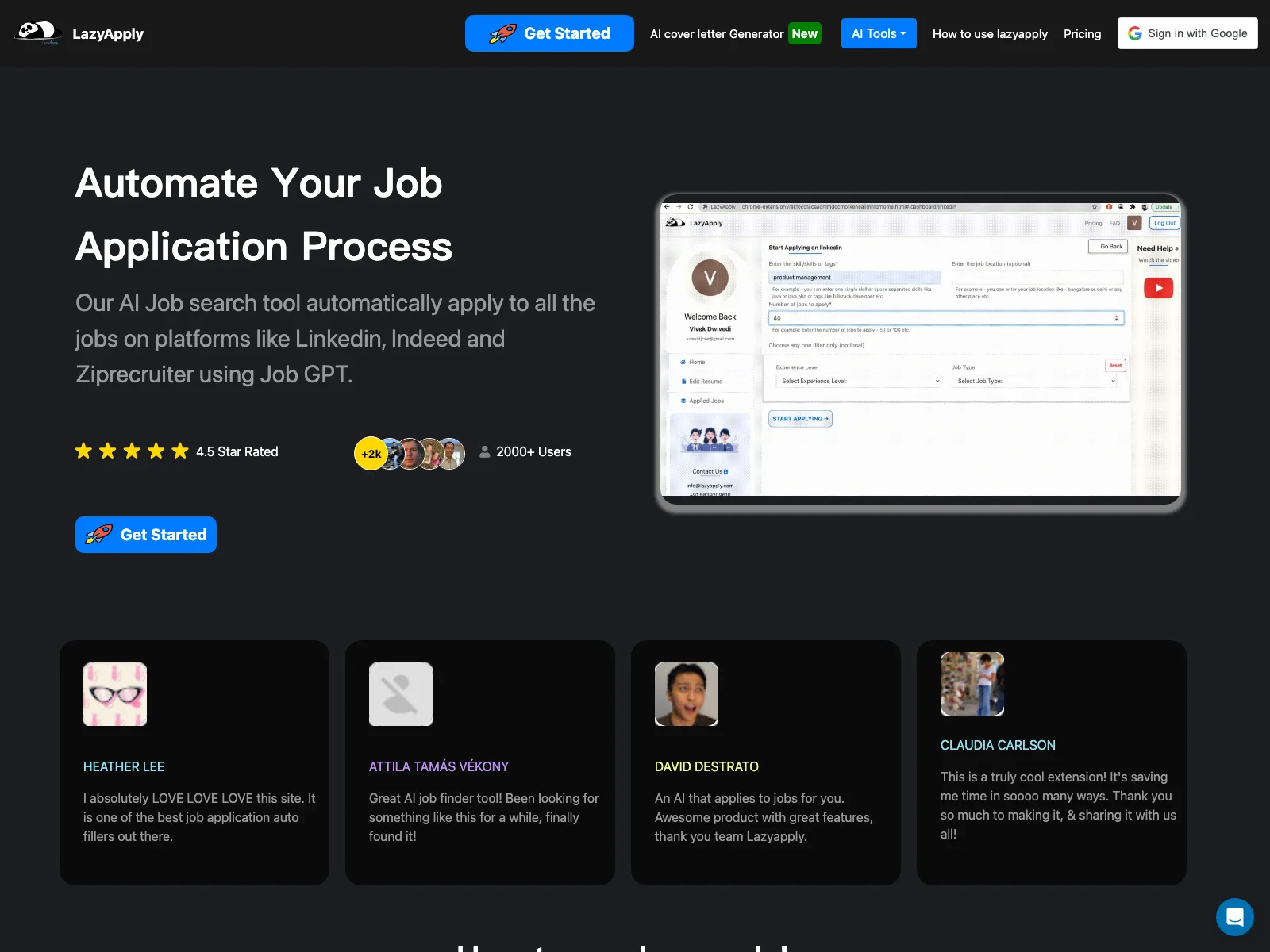Click the Automate Your Job Application Process heading
This screenshot has width=1270, height=952.
(x=264, y=214)
